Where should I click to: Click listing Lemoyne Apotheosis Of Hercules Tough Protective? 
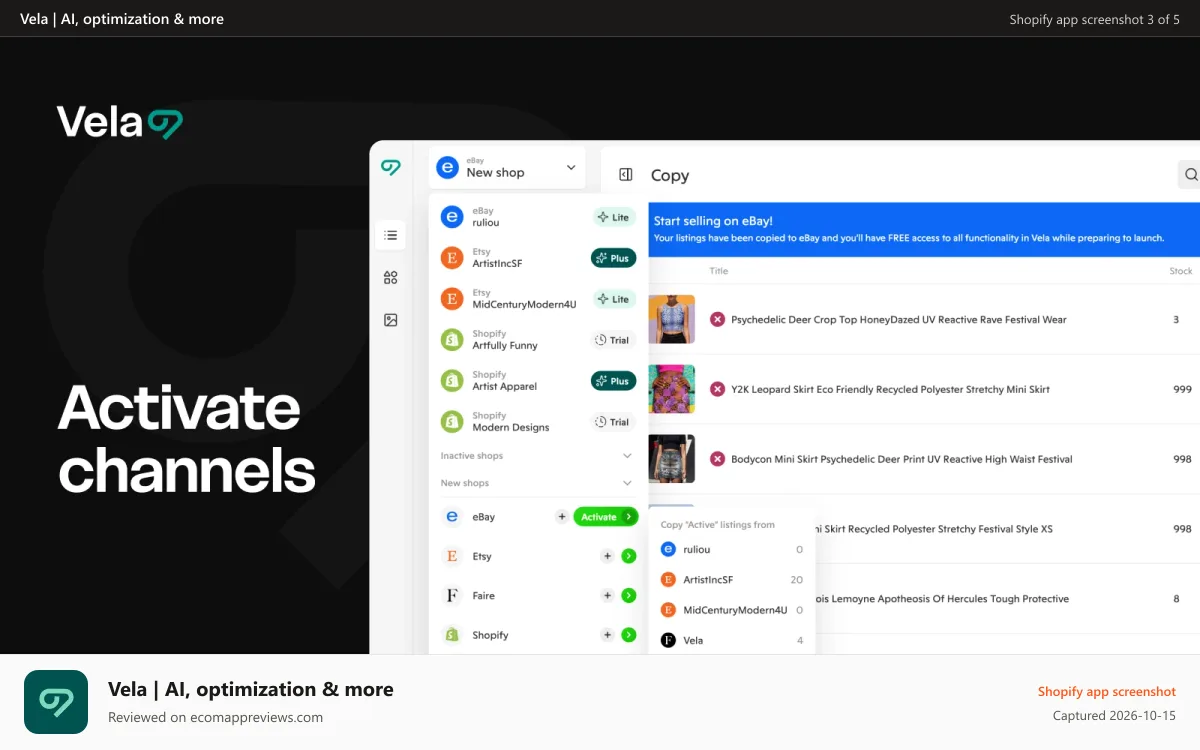point(942,599)
